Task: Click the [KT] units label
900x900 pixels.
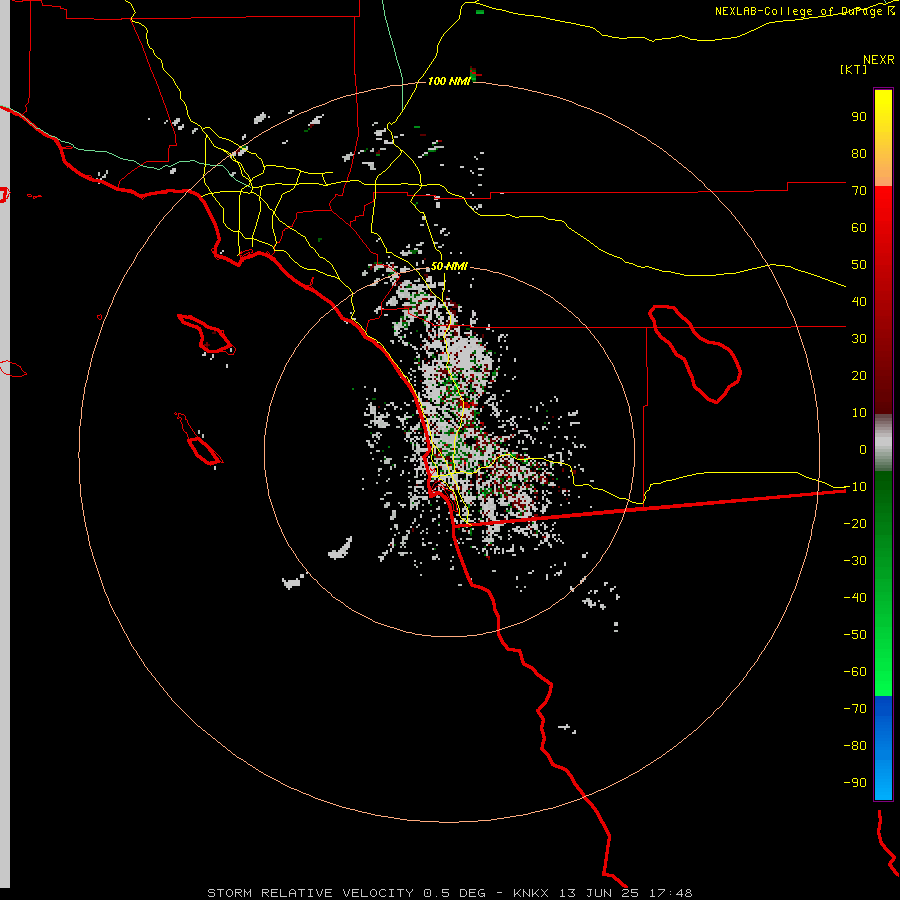Action: click(853, 69)
